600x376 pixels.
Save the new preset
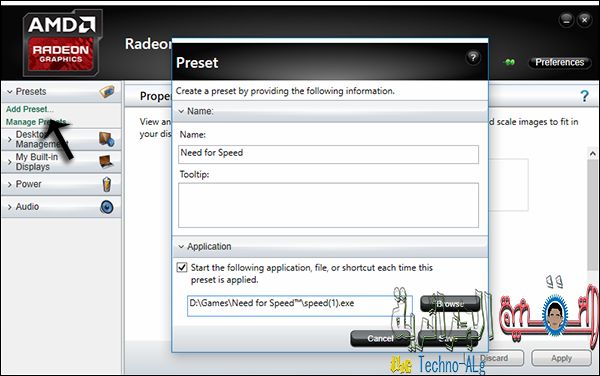[x=448, y=339]
